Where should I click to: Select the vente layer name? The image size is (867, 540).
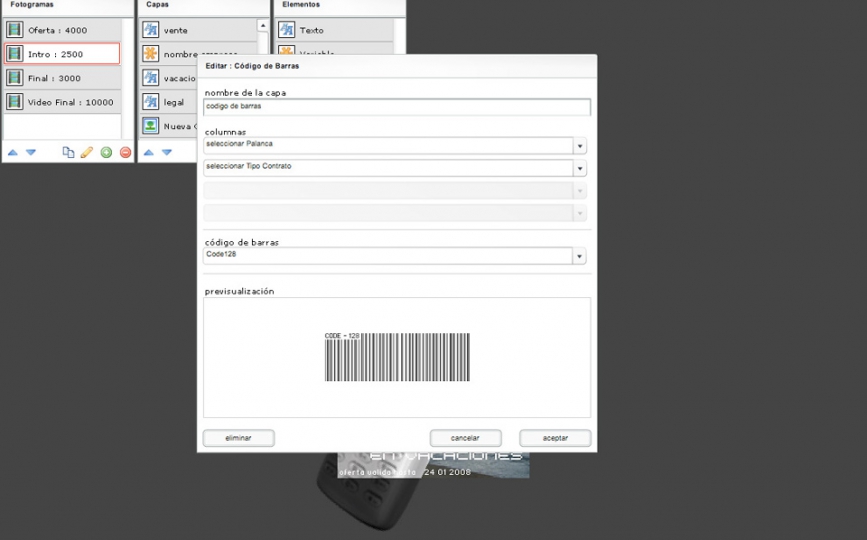click(x=175, y=30)
